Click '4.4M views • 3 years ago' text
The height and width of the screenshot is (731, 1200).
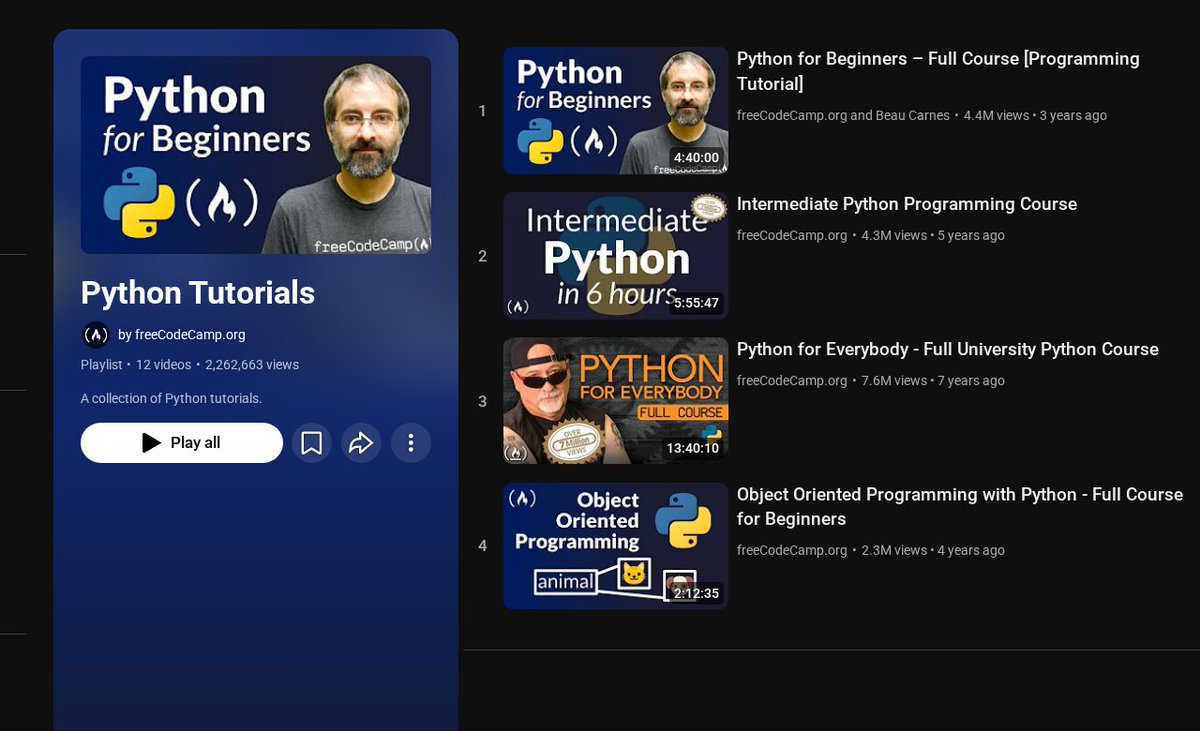pos(1035,115)
